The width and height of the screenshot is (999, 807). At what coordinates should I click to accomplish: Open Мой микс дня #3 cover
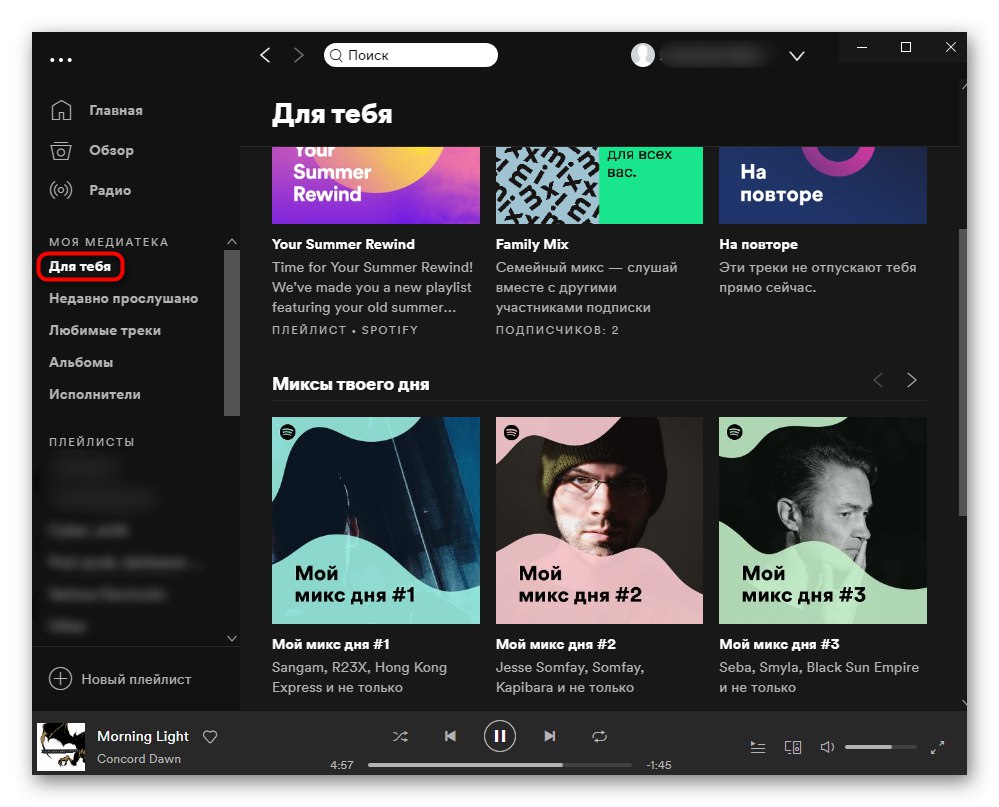coord(823,520)
